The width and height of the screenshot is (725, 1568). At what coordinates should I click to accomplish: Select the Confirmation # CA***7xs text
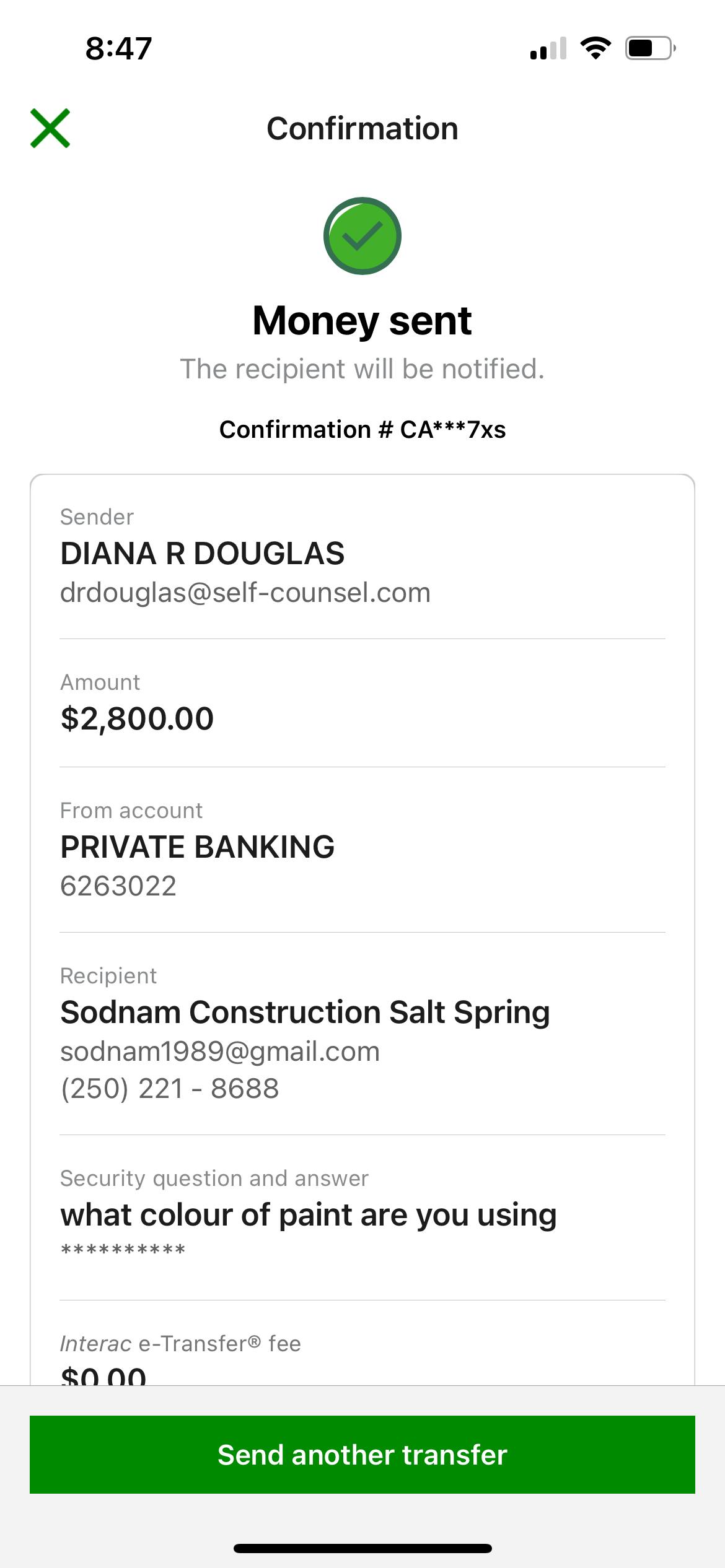[x=362, y=429]
